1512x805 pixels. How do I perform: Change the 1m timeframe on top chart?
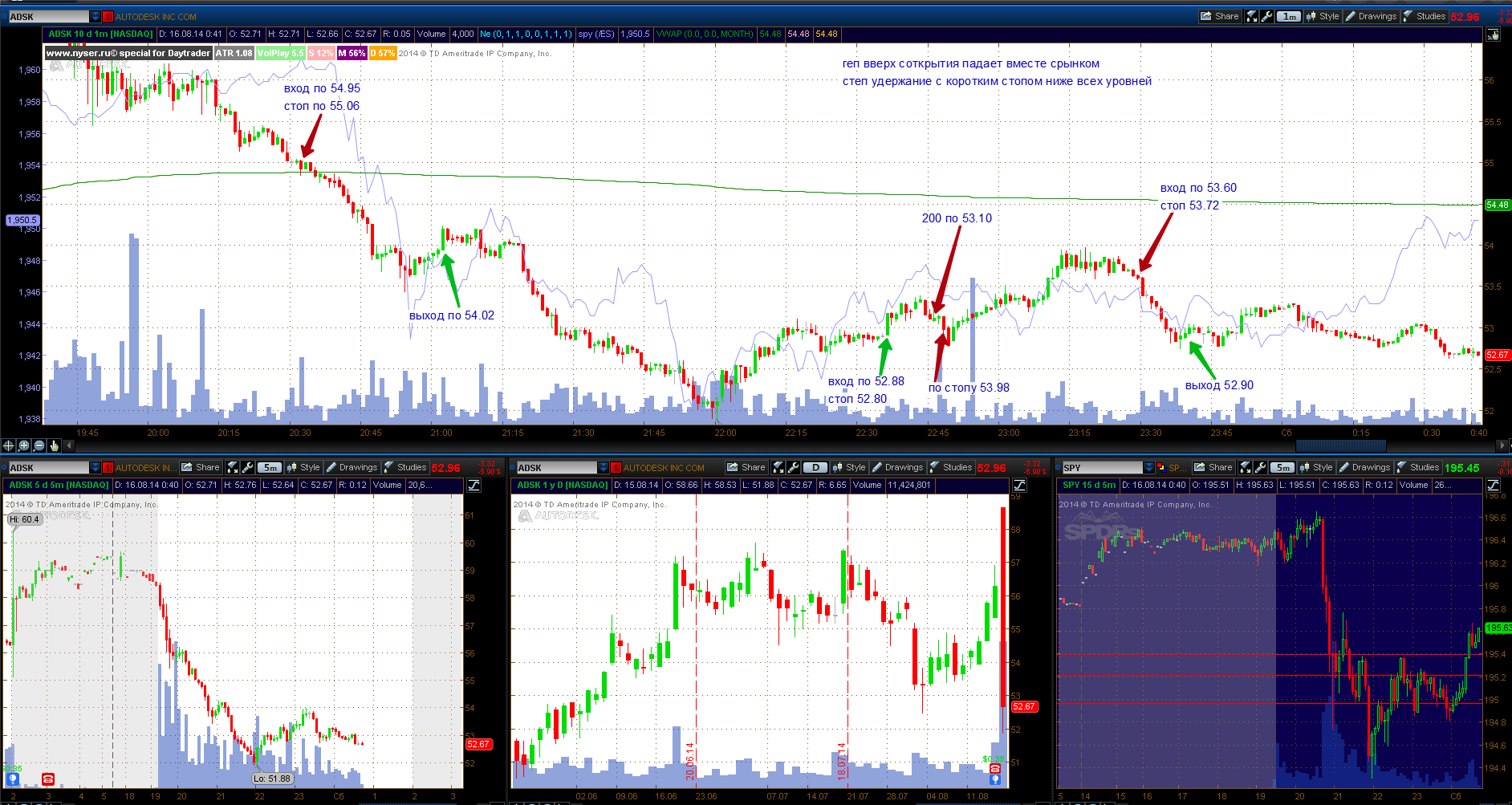[x=1289, y=16]
